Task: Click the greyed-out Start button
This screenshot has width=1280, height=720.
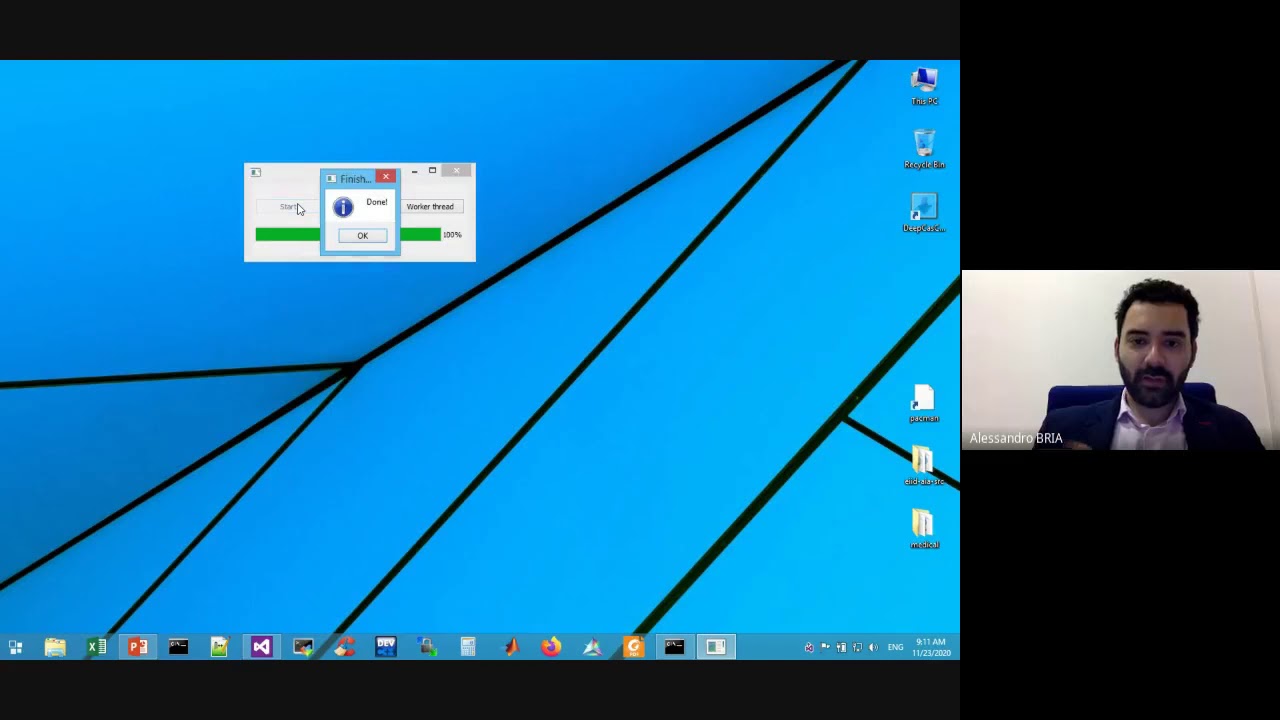Action: [288, 207]
